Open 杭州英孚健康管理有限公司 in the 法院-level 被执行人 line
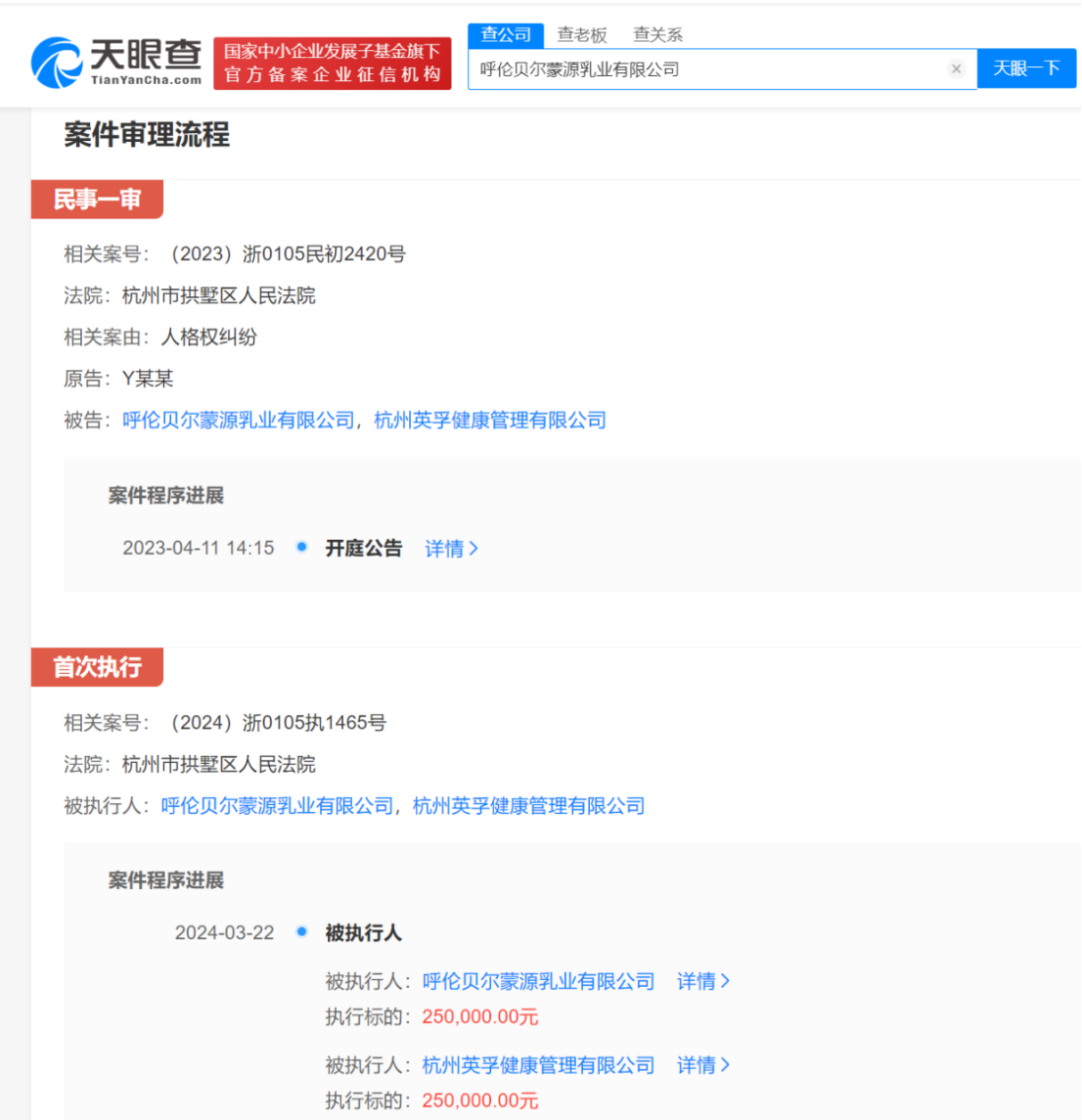 [528, 806]
